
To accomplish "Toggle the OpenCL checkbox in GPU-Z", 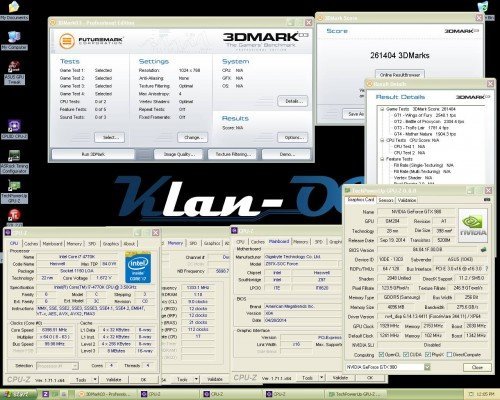I will pos(381,355).
